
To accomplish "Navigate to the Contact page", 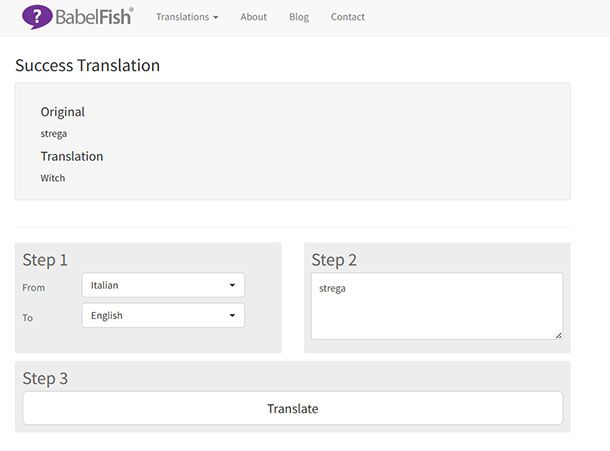I will coord(348,17).
